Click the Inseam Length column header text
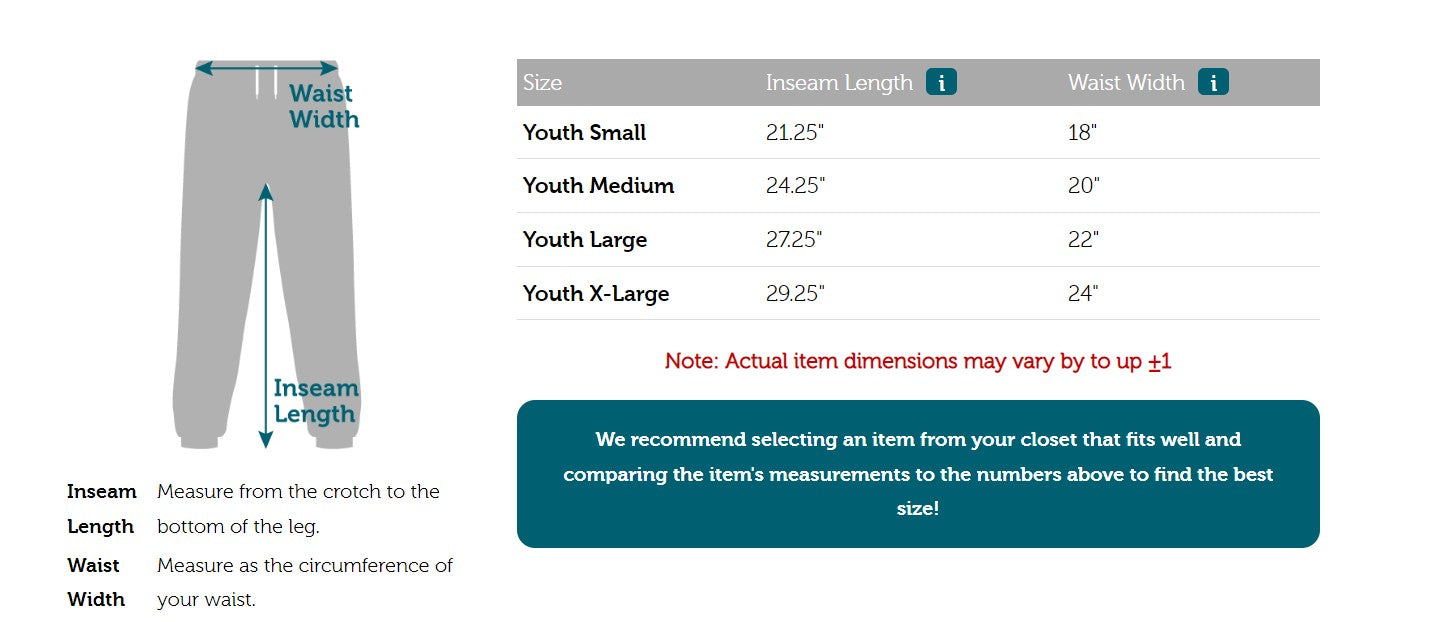Screen dimensions: 1432x622 [839, 83]
